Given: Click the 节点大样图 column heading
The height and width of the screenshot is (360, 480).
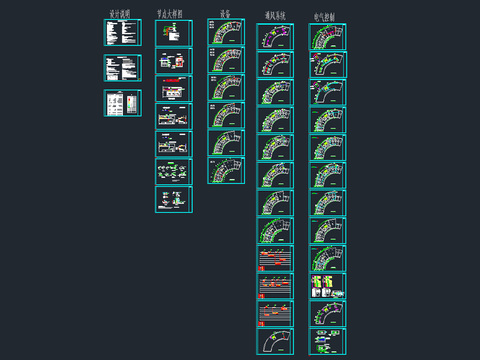Looking at the screenshot, I should [x=170, y=14].
